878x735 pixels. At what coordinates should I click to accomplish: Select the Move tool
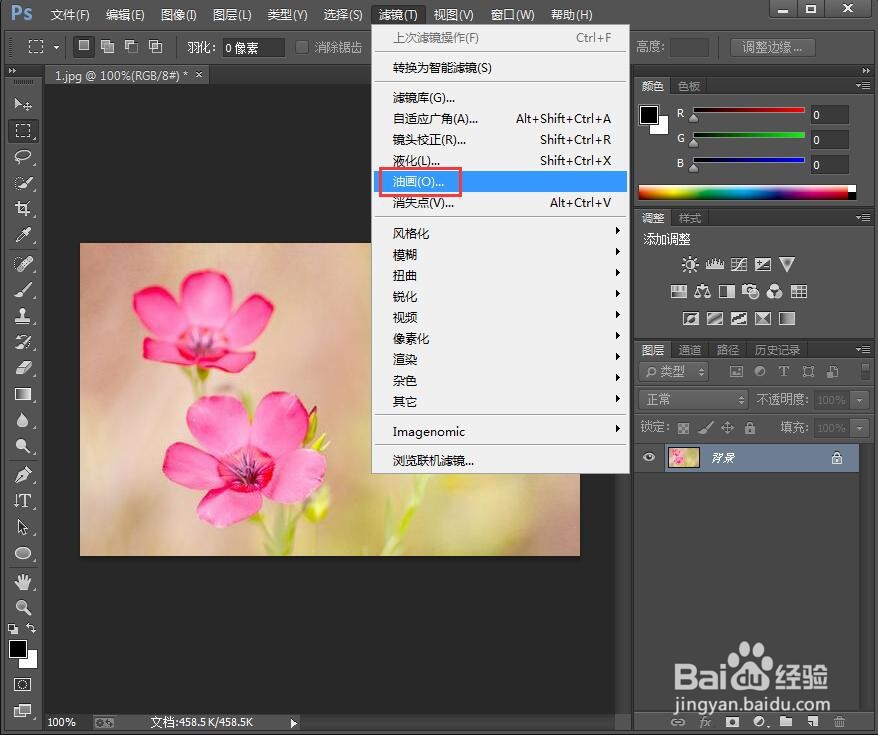pyautogui.click(x=22, y=104)
